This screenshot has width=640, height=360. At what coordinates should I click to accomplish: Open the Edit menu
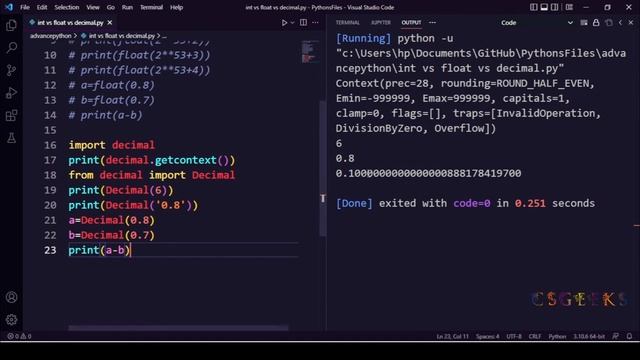42,7
